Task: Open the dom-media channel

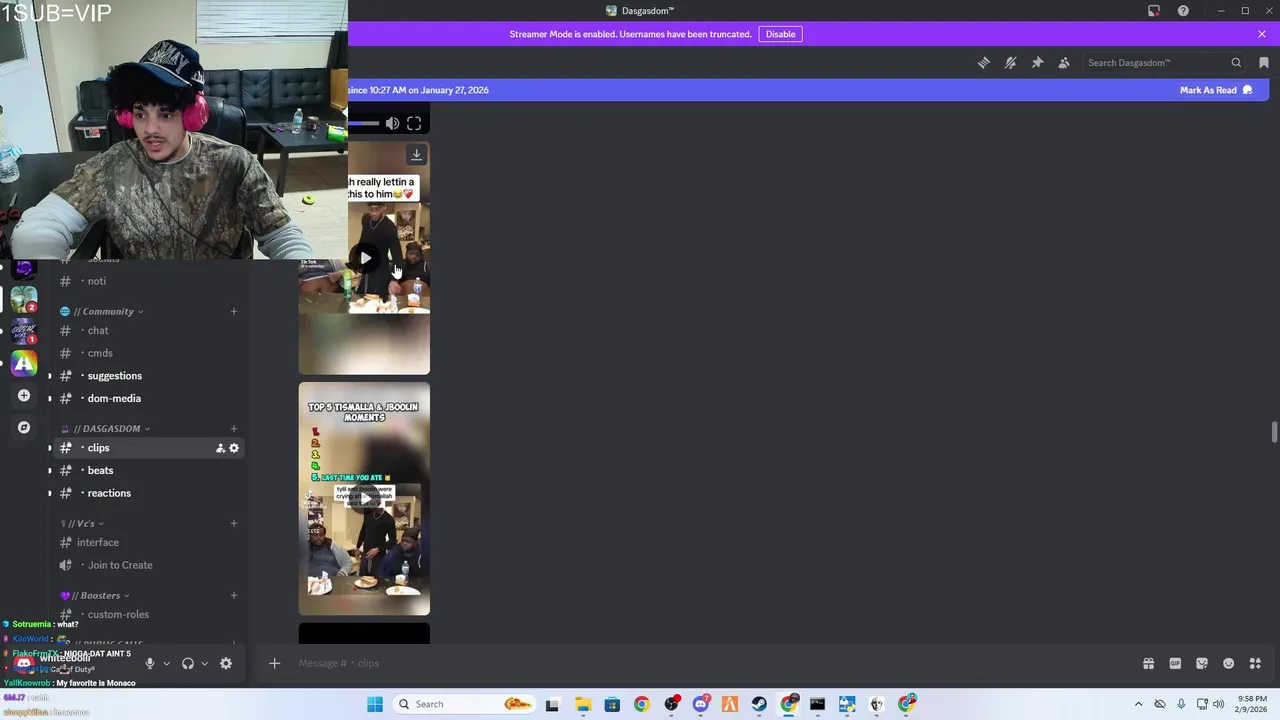Action: click(x=150, y=398)
